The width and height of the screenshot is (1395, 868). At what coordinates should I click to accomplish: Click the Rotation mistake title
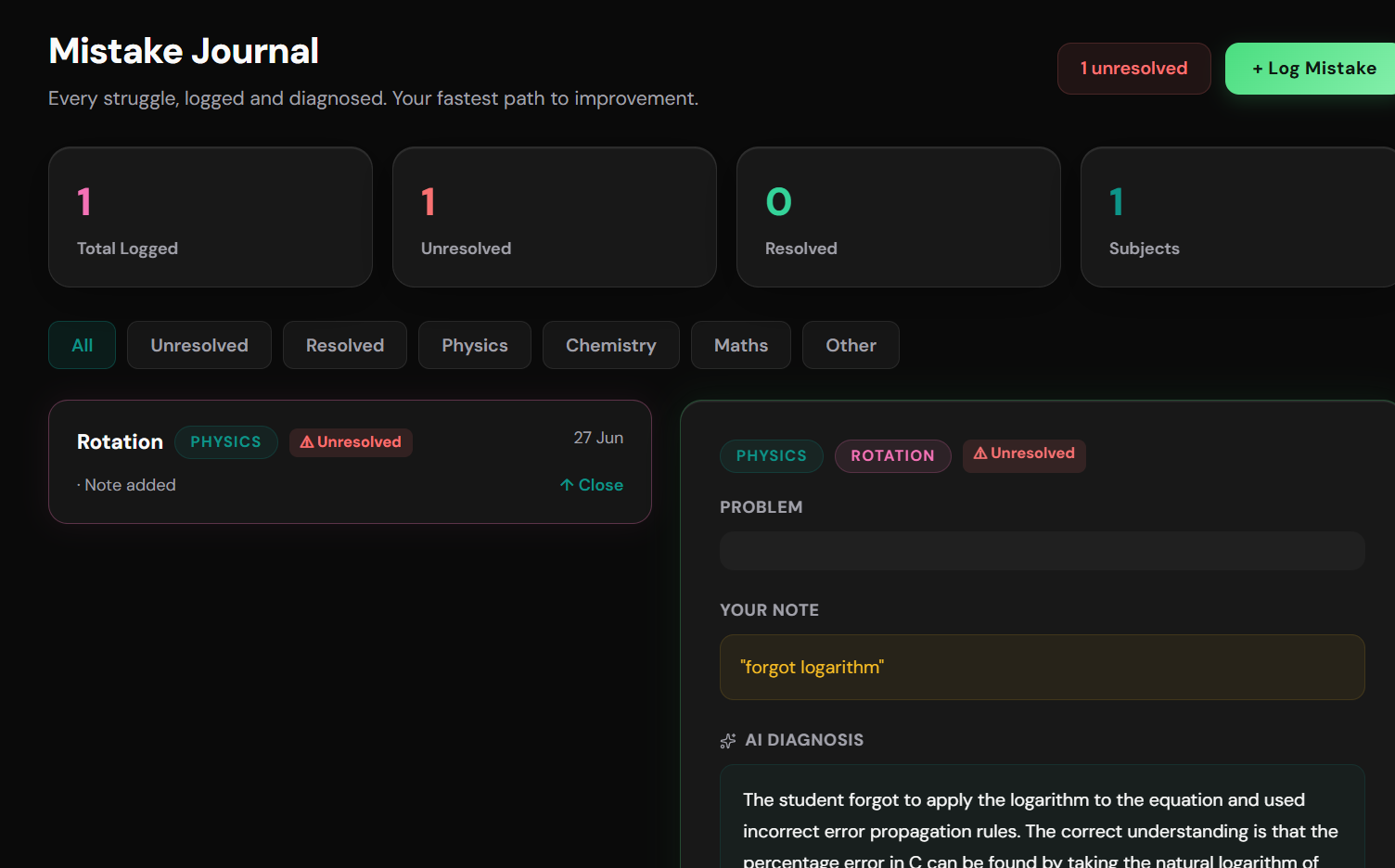point(120,442)
